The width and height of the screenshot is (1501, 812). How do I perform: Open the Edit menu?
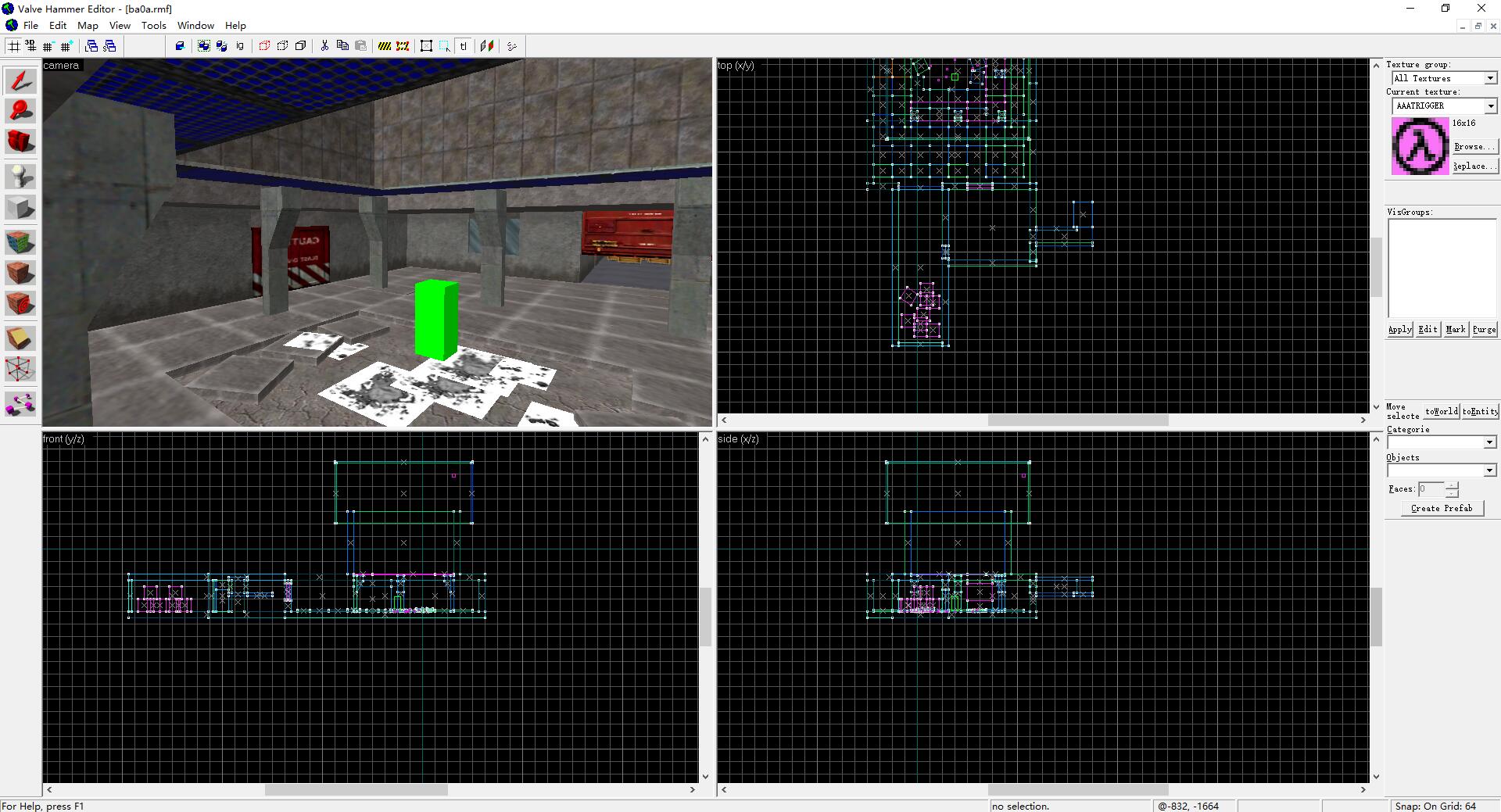58,25
